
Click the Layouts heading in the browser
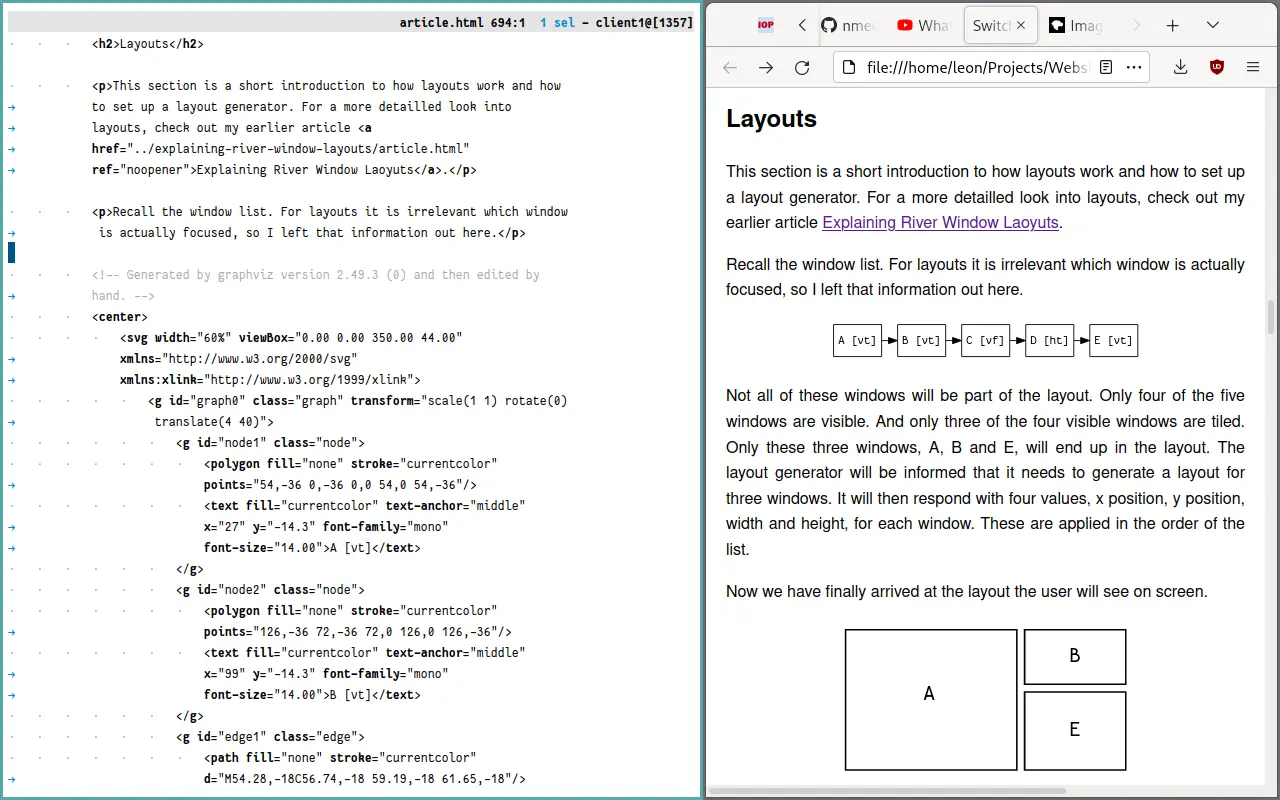pos(771,119)
